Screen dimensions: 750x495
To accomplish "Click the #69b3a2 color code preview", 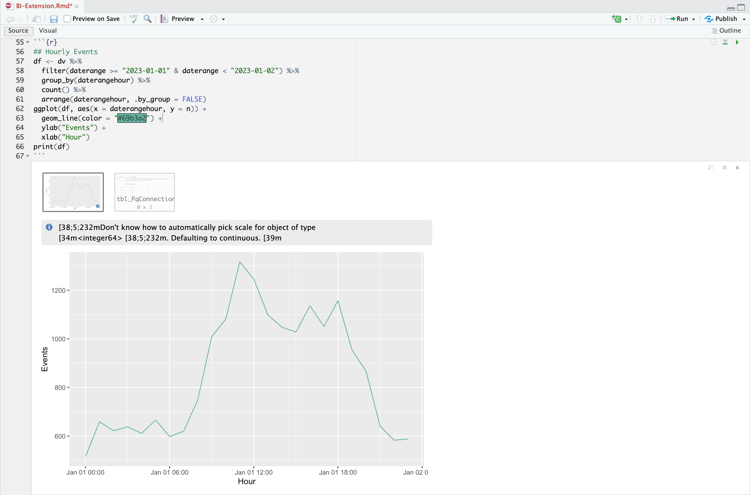I will point(131,118).
